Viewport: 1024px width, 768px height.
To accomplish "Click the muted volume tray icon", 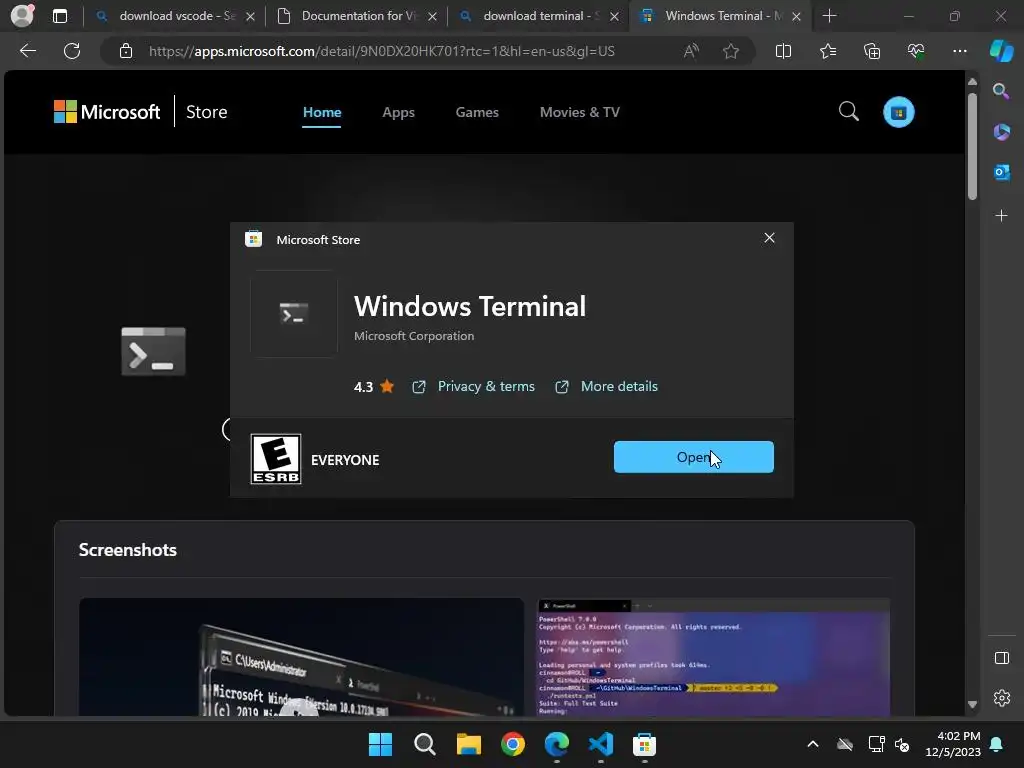I will pos(902,744).
